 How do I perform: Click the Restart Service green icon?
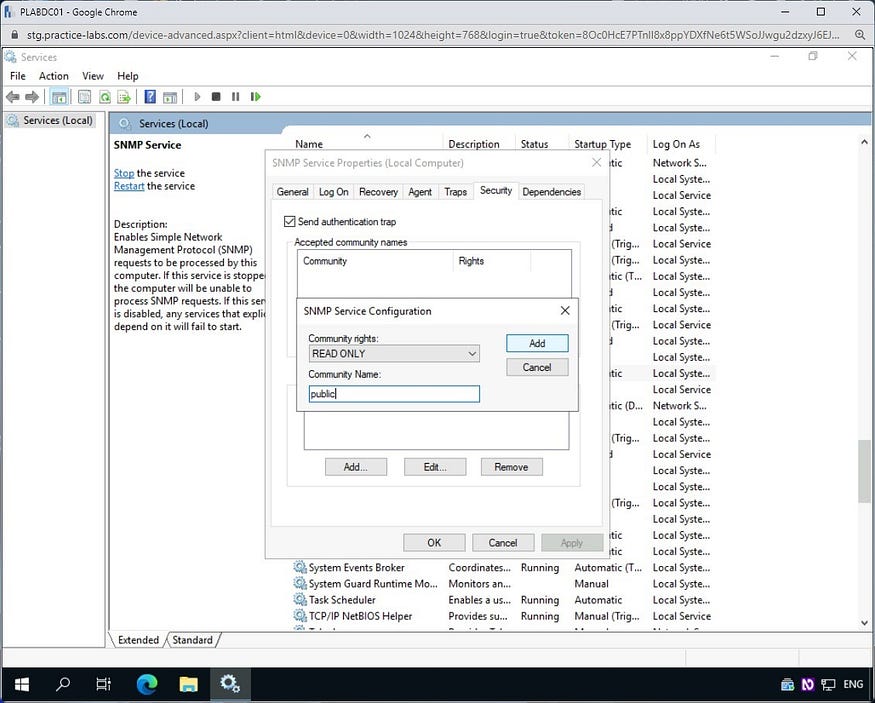(256, 97)
